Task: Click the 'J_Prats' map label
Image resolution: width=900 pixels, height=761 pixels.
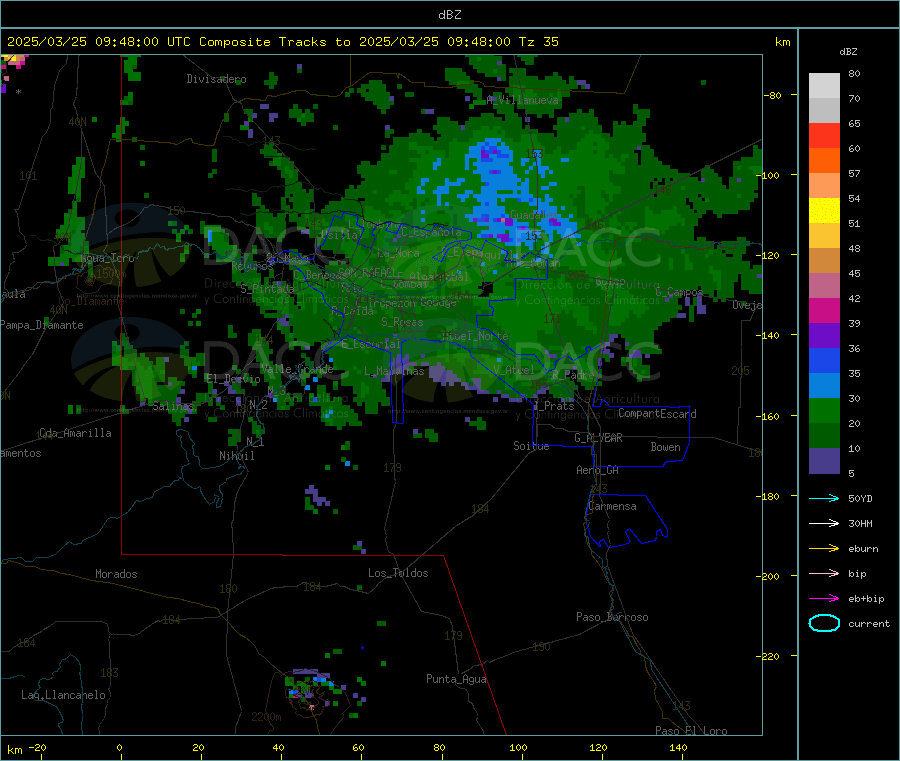Action: (x=553, y=406)
